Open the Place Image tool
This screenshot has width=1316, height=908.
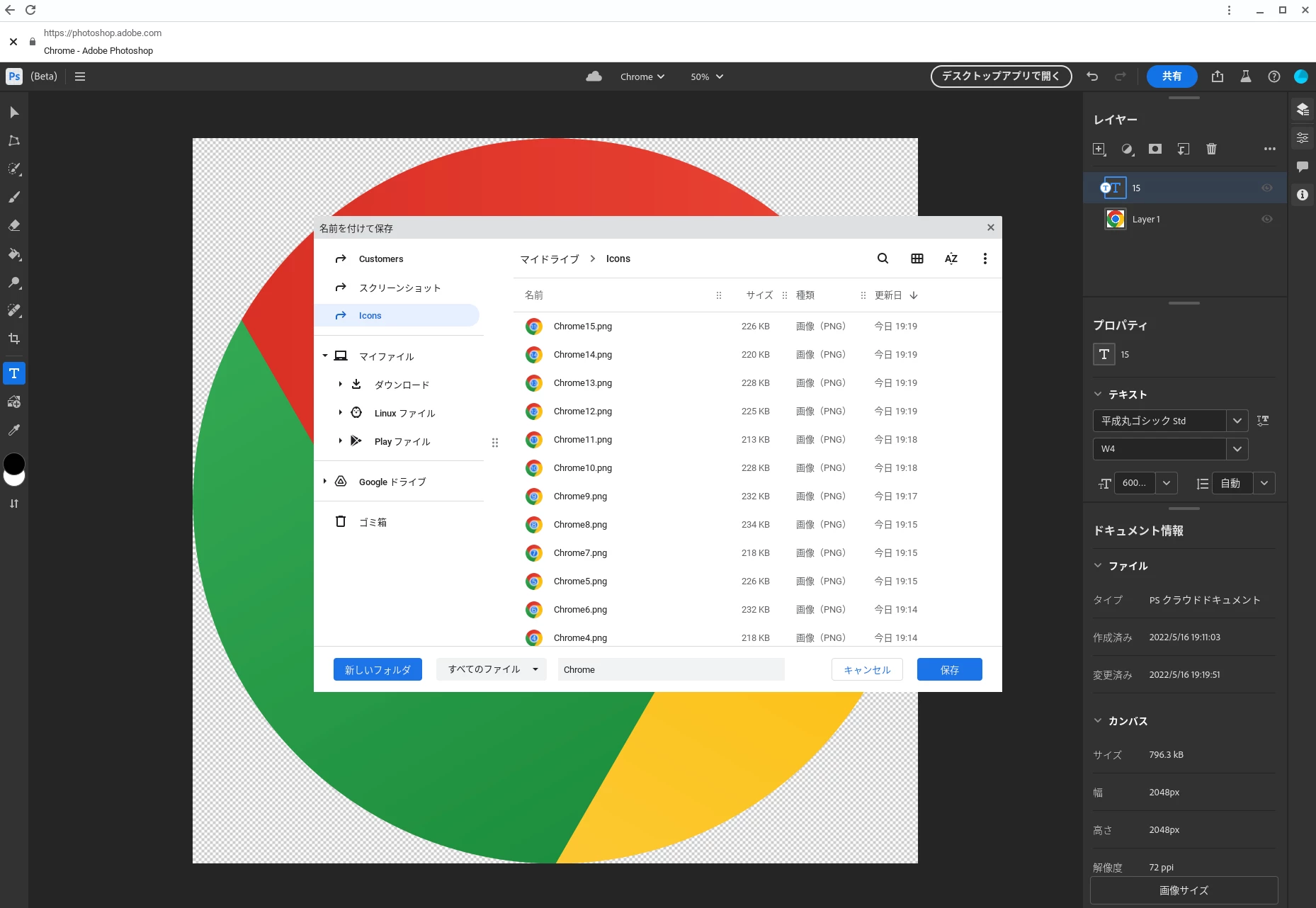coord(14,402)
